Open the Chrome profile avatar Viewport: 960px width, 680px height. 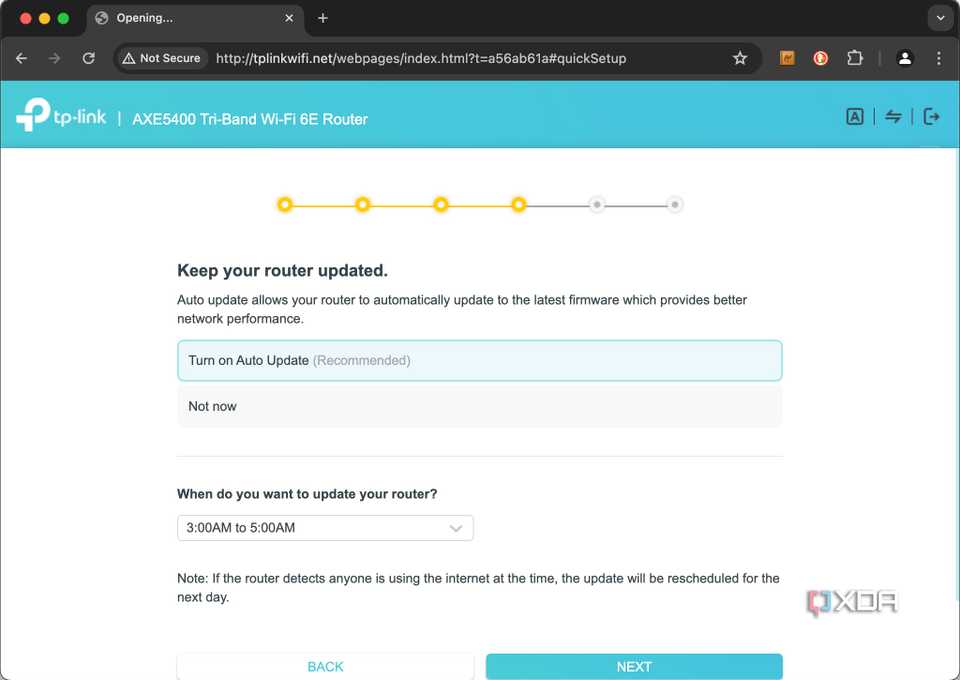click(x=905, y=58)
